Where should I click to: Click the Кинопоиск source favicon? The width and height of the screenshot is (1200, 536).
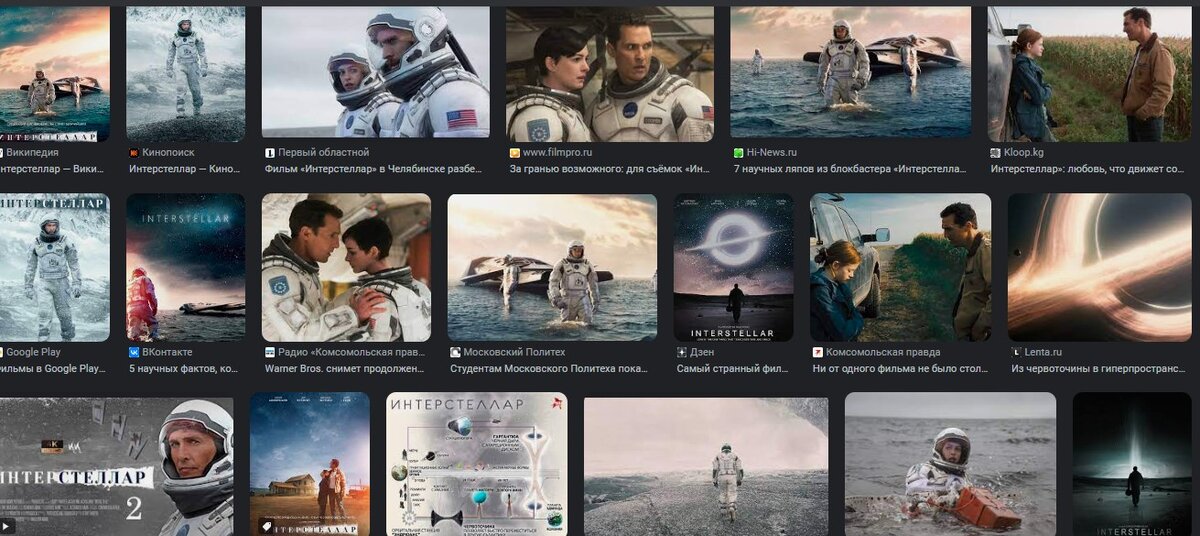[133, 153]
